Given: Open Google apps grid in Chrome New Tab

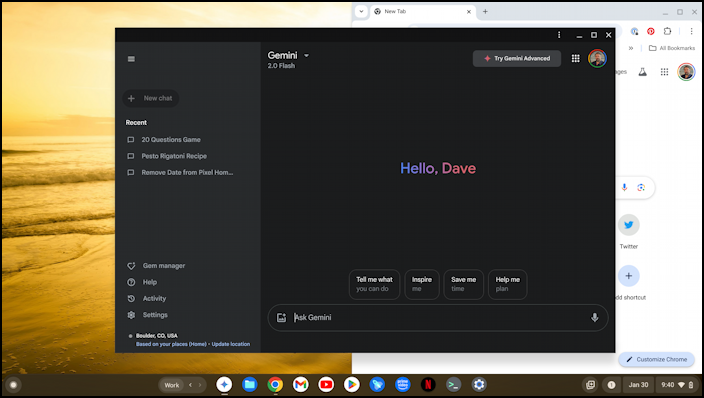Looking at the screenshot, I should (664, 72).
